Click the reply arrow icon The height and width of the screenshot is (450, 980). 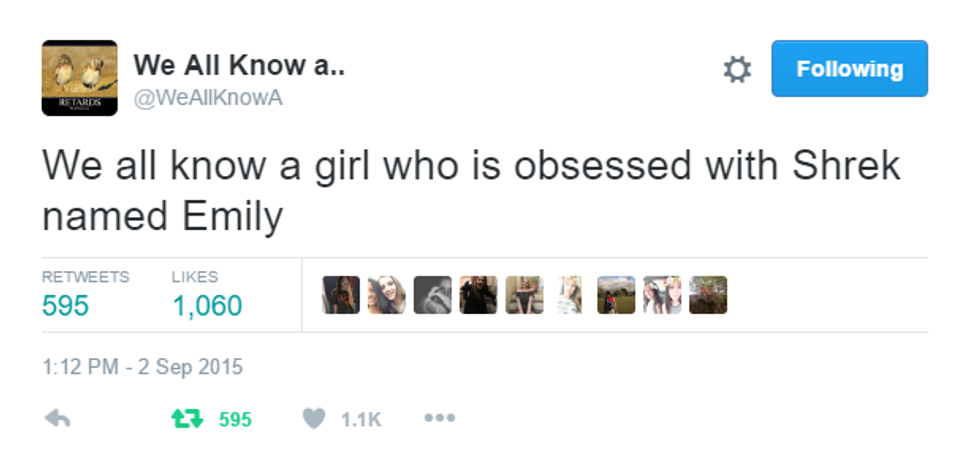click(58, 419)
